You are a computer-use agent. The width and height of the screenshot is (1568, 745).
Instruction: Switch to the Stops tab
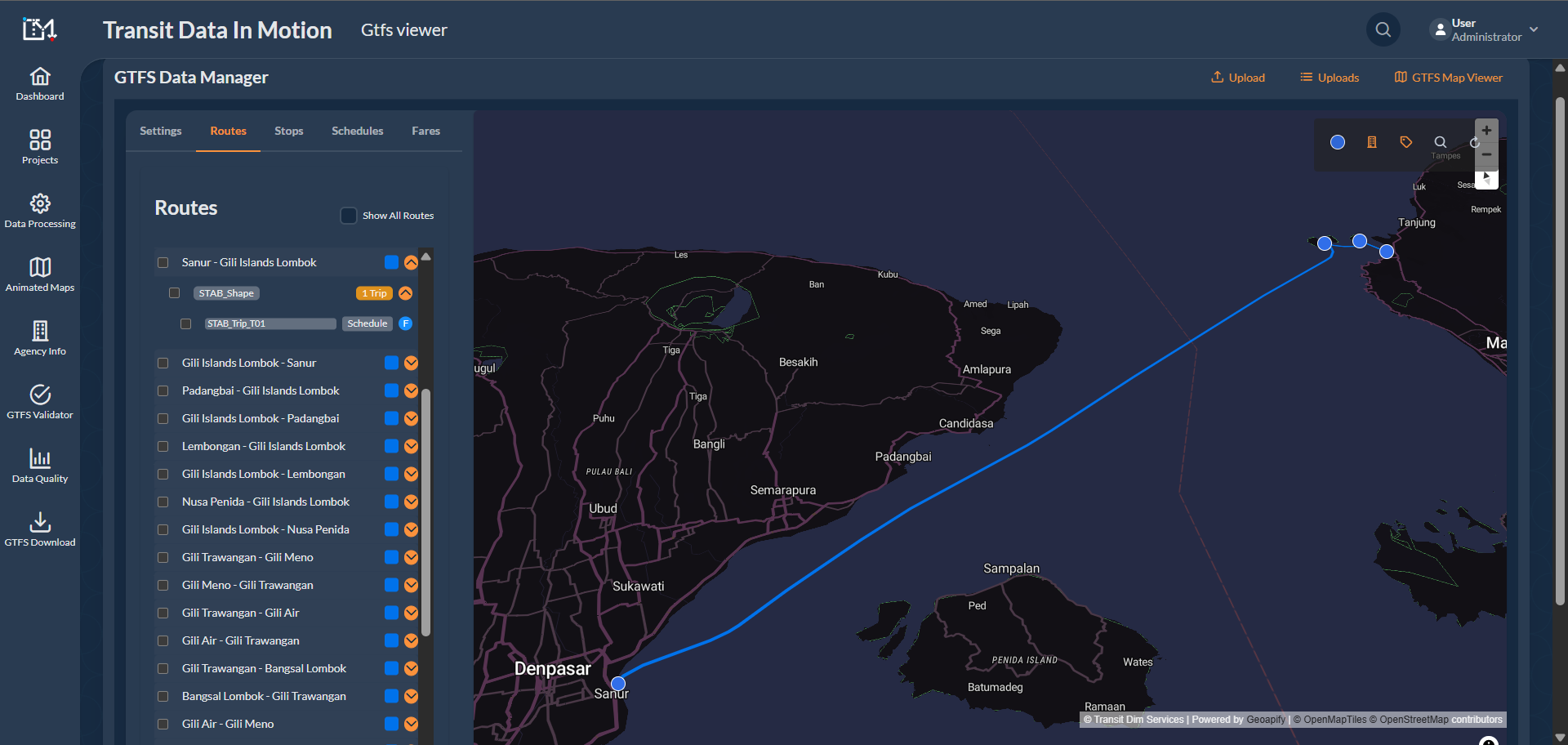coord(288,131)
